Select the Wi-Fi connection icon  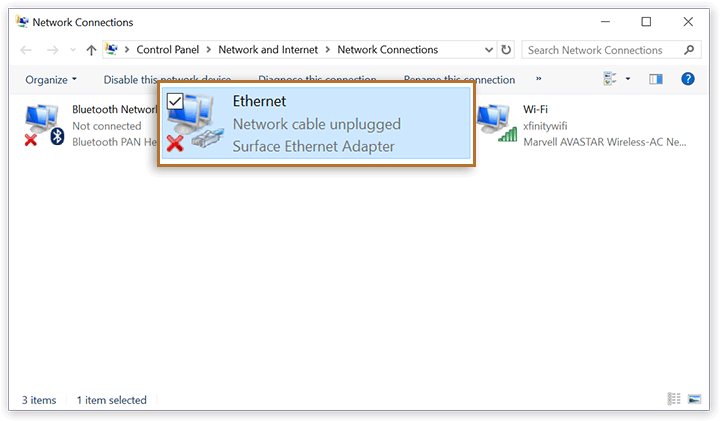(x=497, y=123)
